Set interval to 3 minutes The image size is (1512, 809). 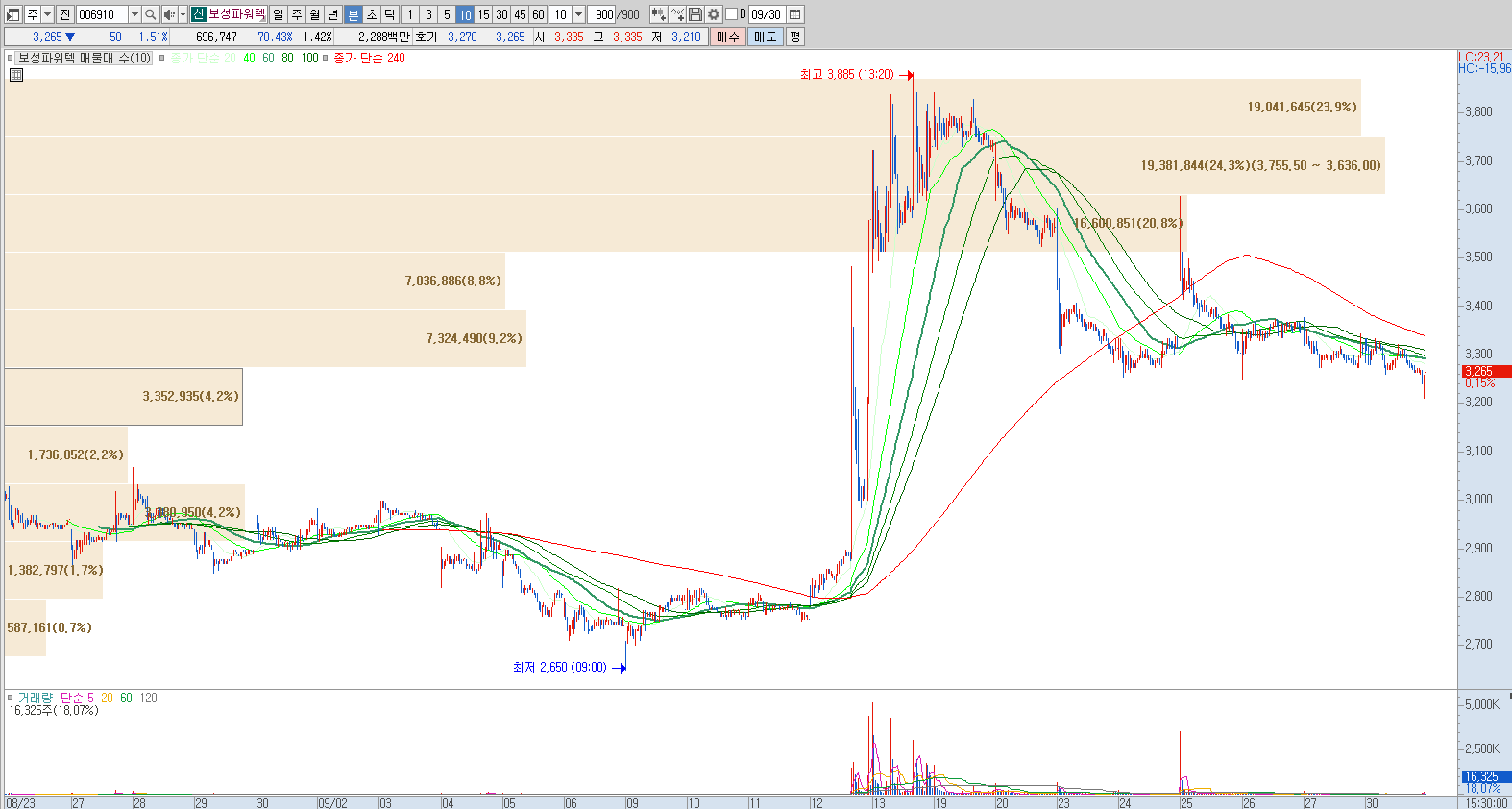[428, 14]
